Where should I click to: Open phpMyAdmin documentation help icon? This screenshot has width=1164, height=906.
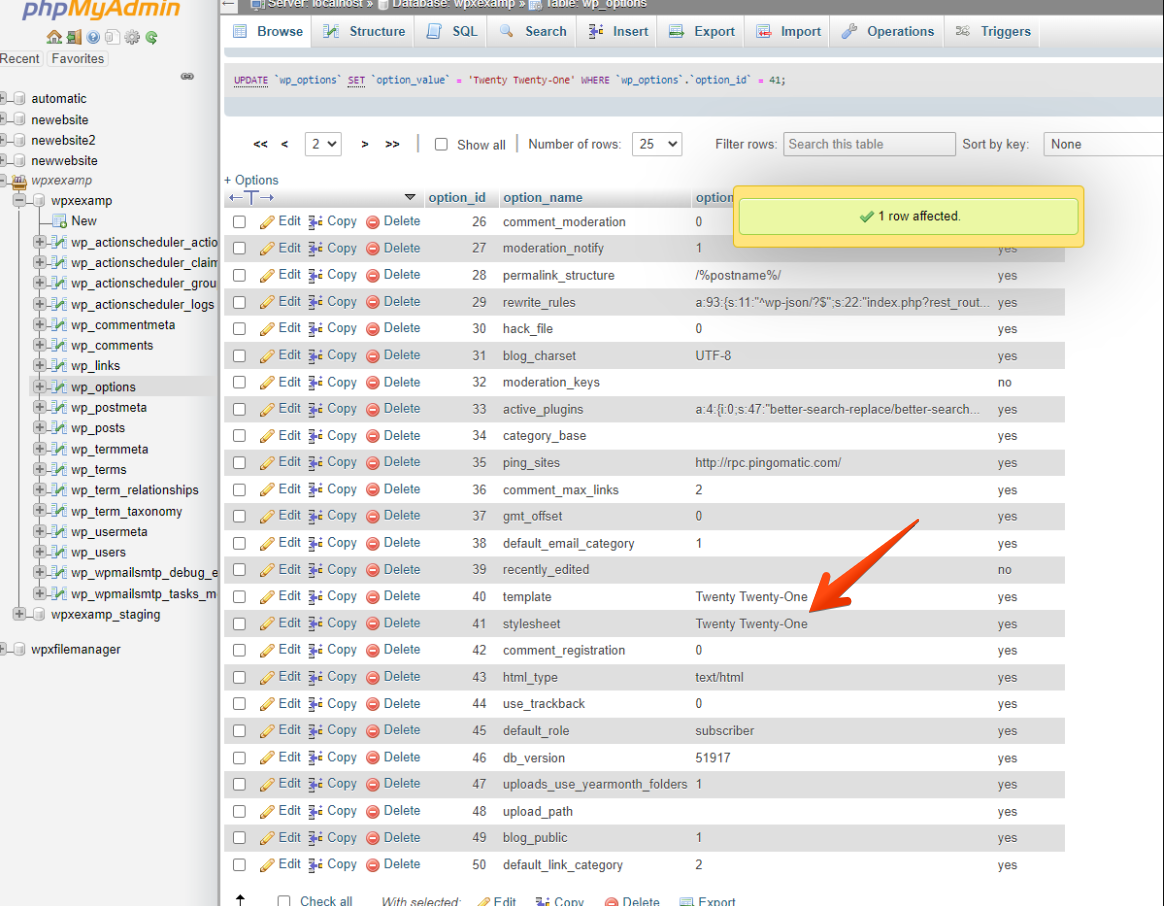click(x=93, y=38)
